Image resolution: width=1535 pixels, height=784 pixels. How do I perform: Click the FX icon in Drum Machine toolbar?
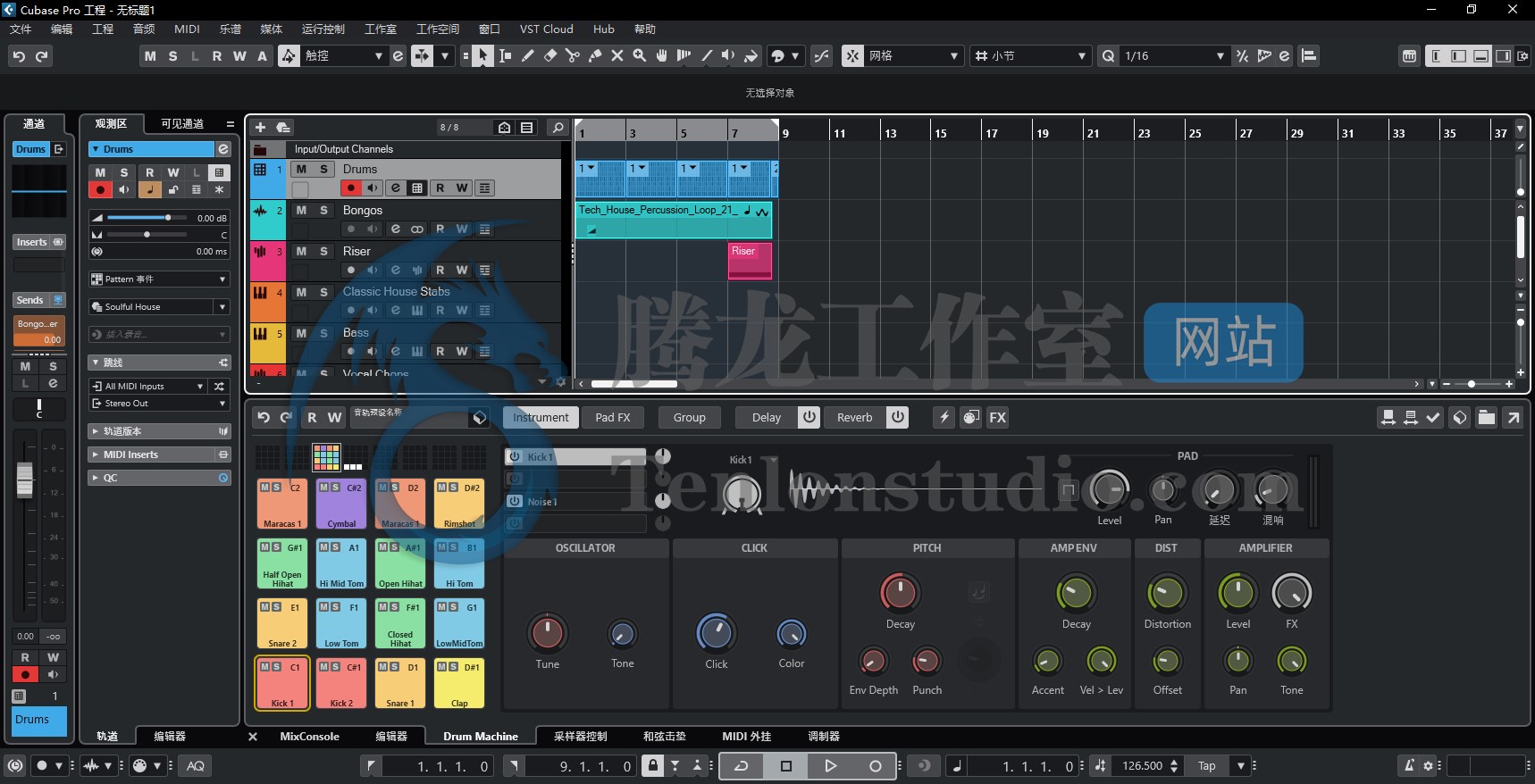(x=998, y=417)
